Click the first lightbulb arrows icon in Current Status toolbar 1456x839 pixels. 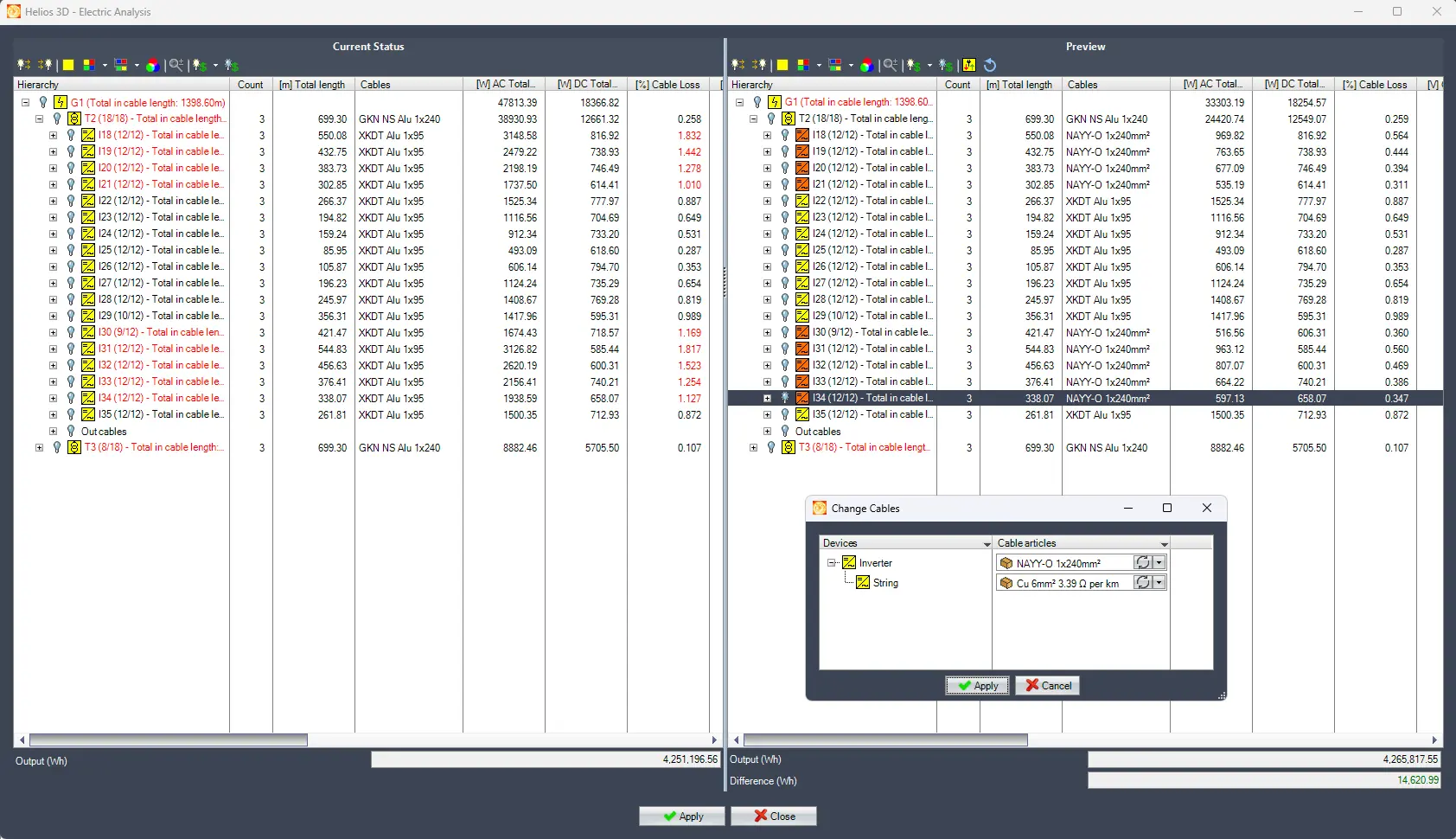click(x=23, y=65)
